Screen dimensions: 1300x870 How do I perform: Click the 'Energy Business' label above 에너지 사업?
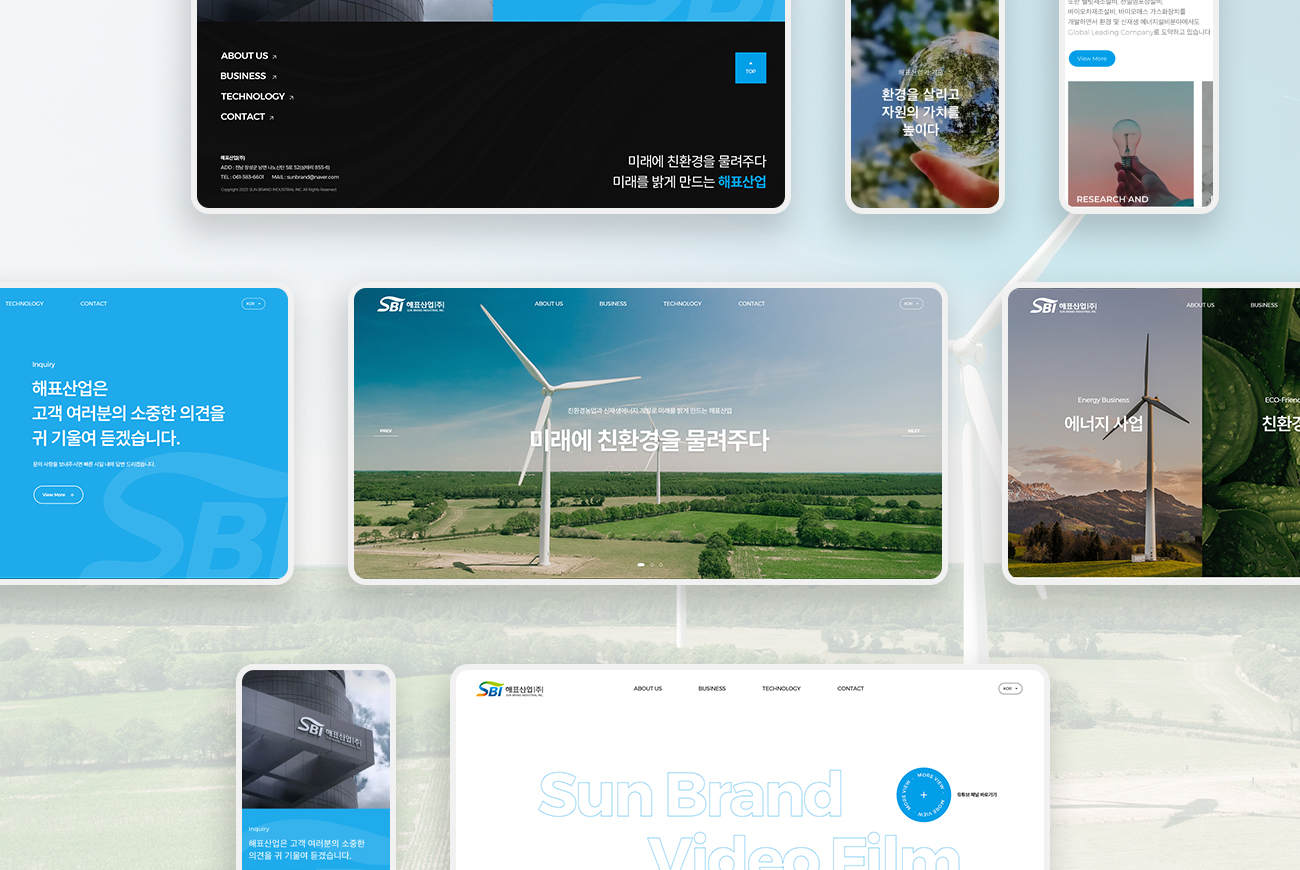1103,400
